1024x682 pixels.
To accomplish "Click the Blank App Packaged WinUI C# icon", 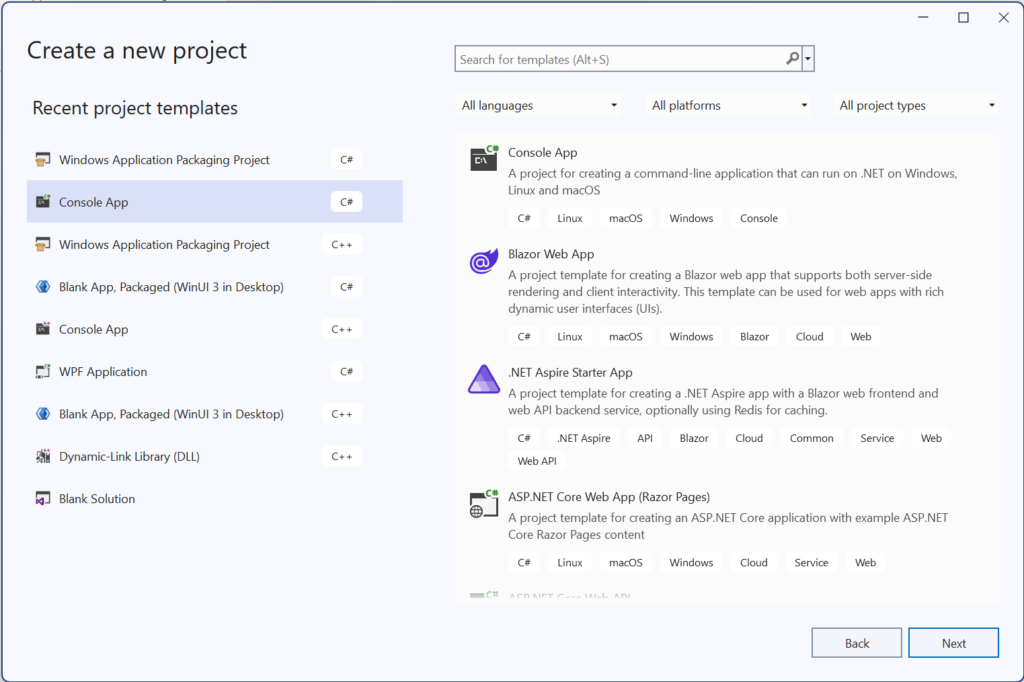I will click(x=42, y=287).
